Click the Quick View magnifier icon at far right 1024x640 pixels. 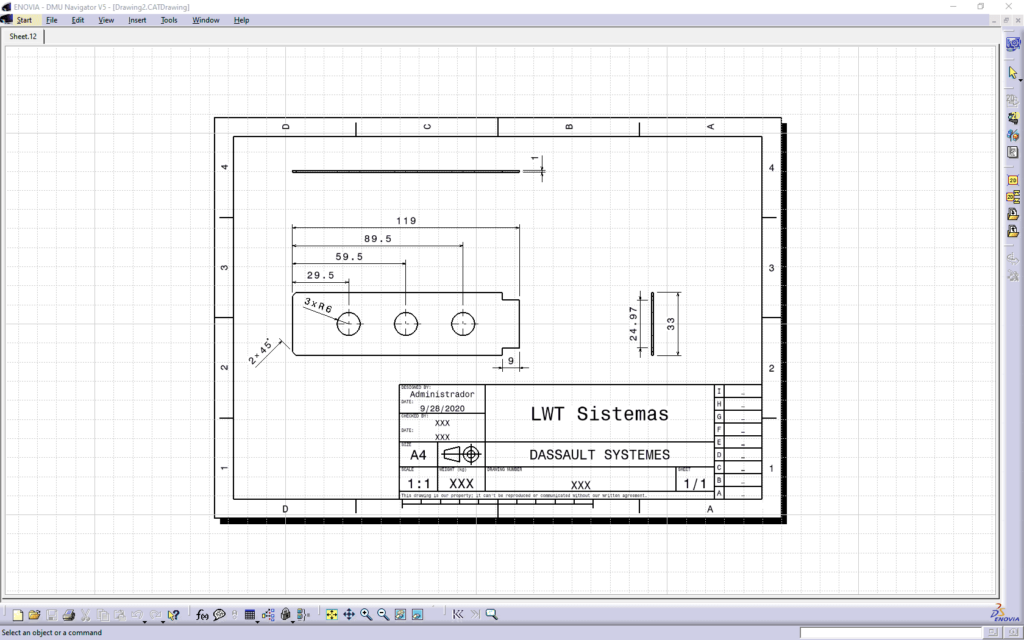490,614
